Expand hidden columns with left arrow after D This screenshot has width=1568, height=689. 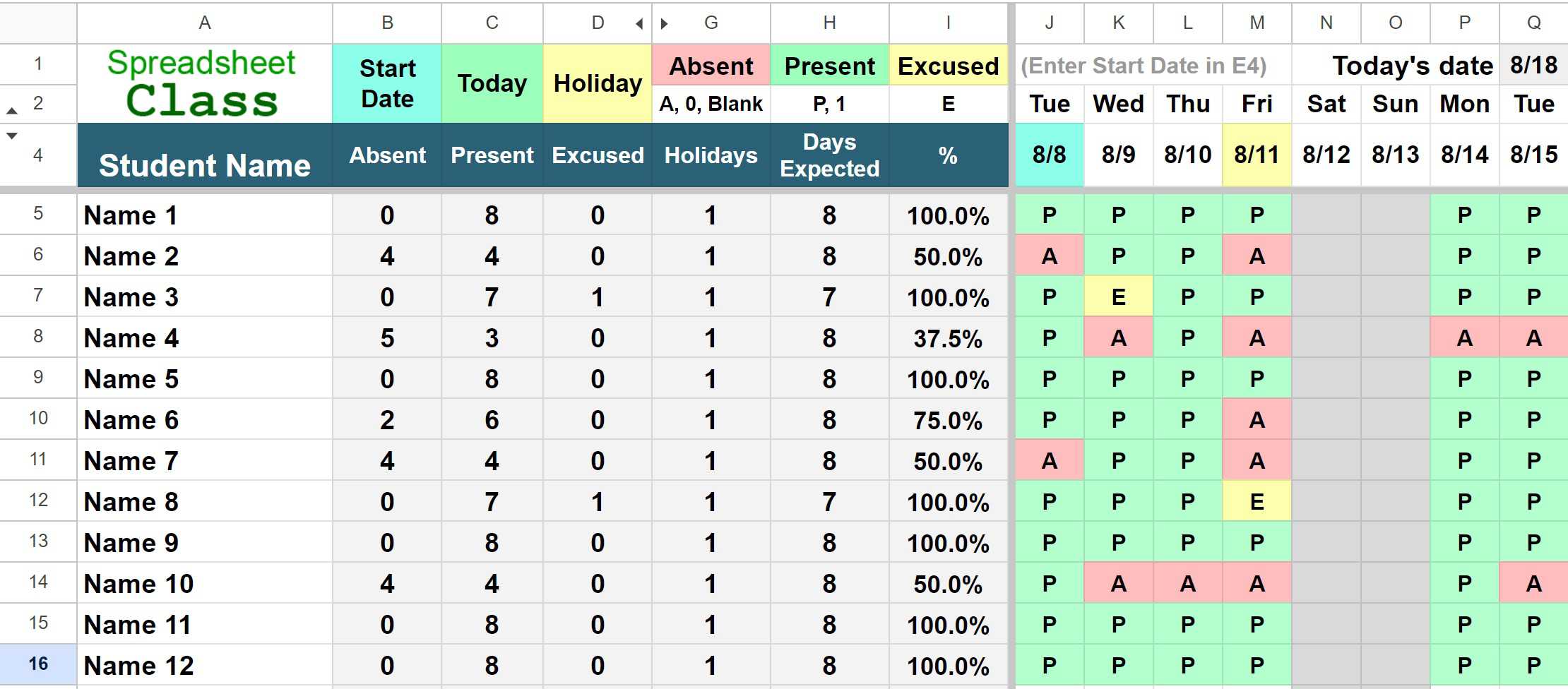click(639, 23)
